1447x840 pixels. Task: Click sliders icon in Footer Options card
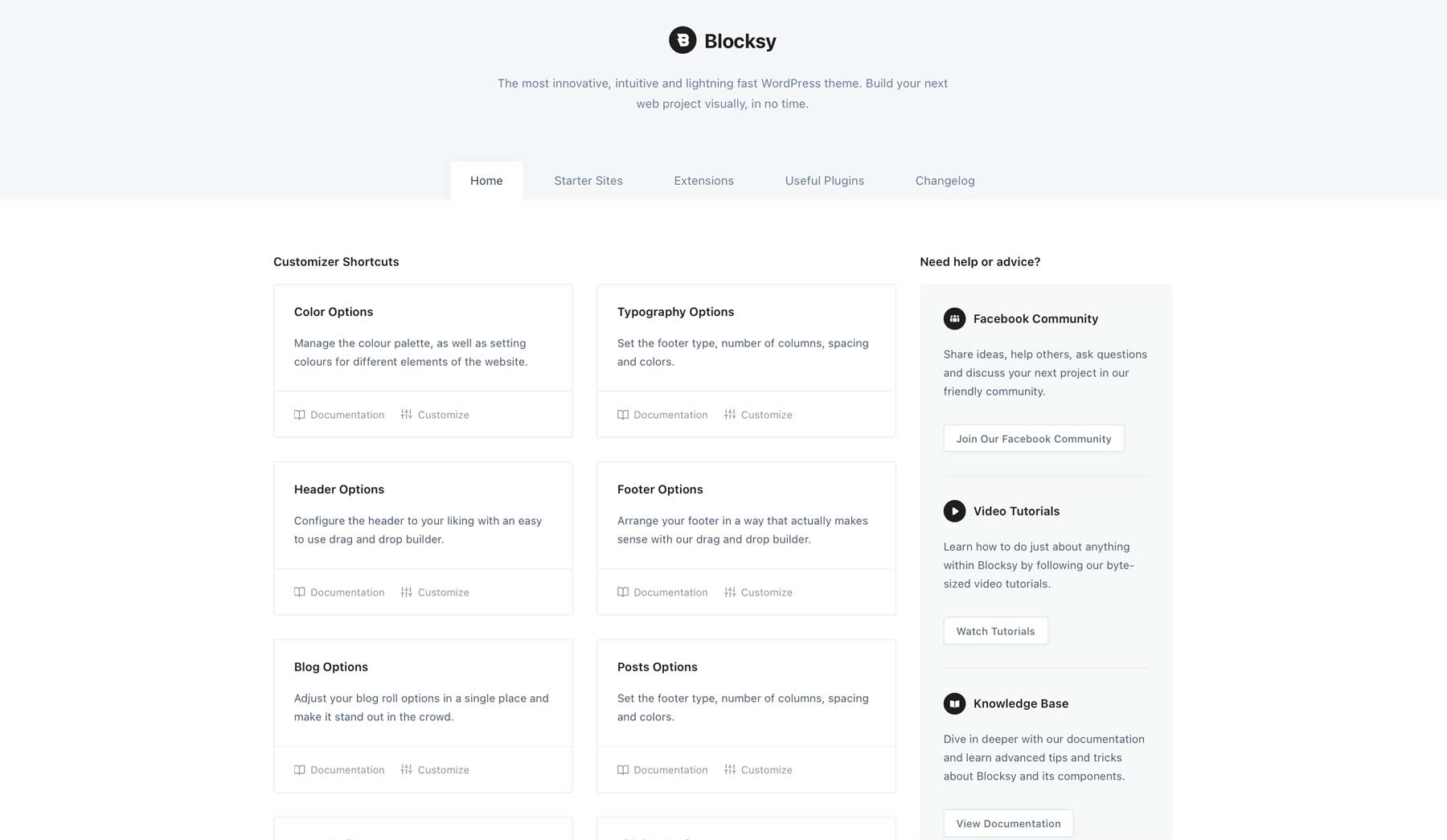tap(730, 592)
